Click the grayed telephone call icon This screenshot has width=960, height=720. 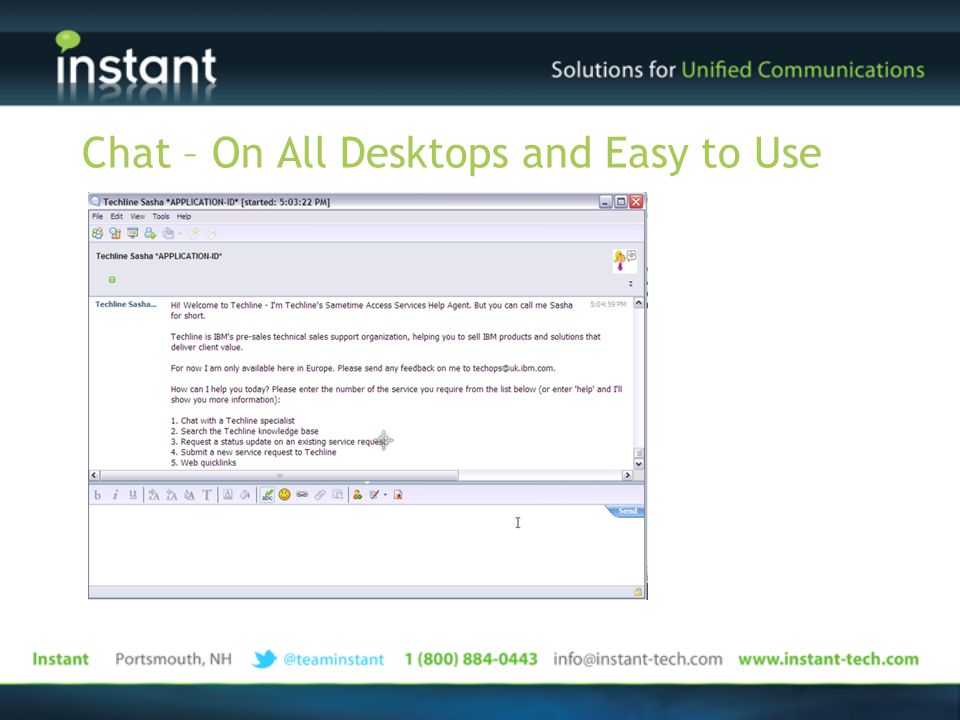click(x=168, y=233)
